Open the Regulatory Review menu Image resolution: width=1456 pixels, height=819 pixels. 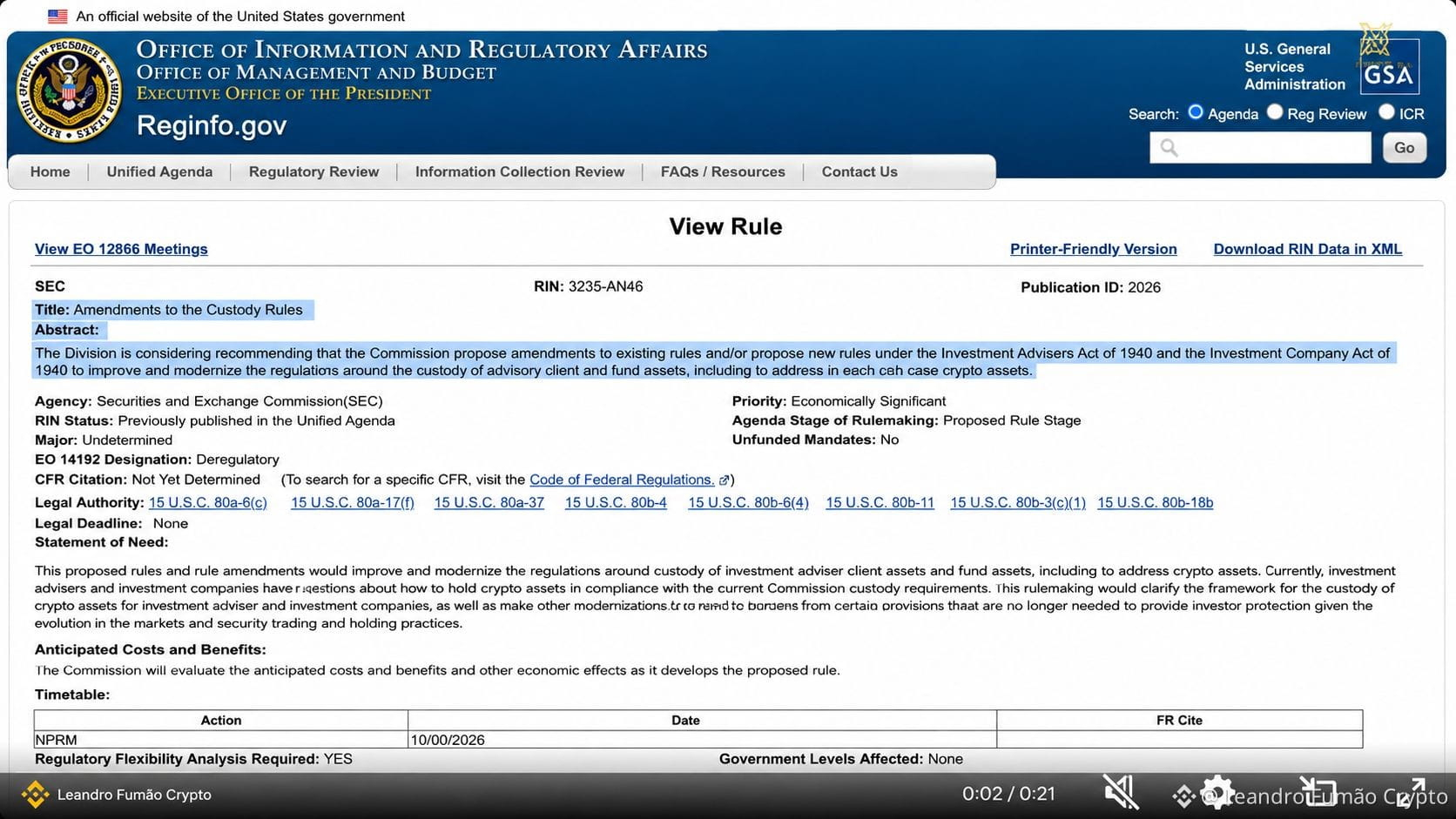click(x=313, y=171)
